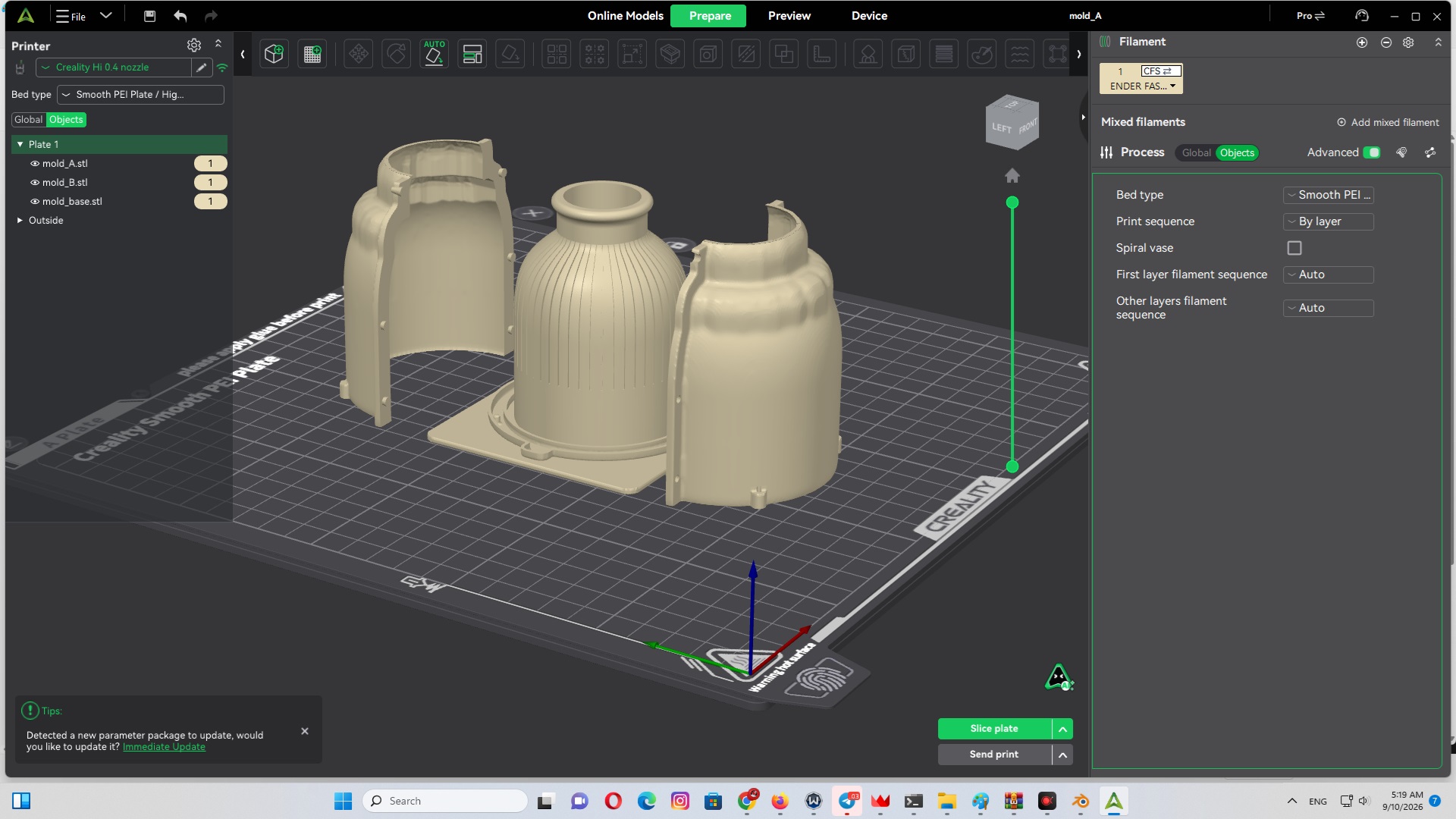1456x819 pixels.
Task: Click the Save project floppy disk icon
Action: (x=149, y=16)
